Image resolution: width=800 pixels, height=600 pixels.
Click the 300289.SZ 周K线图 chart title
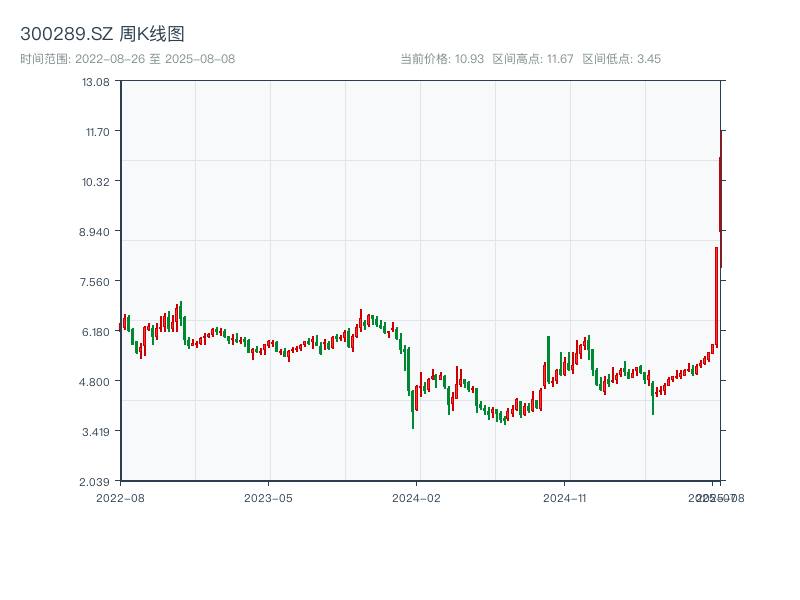(x=102, y=34)
